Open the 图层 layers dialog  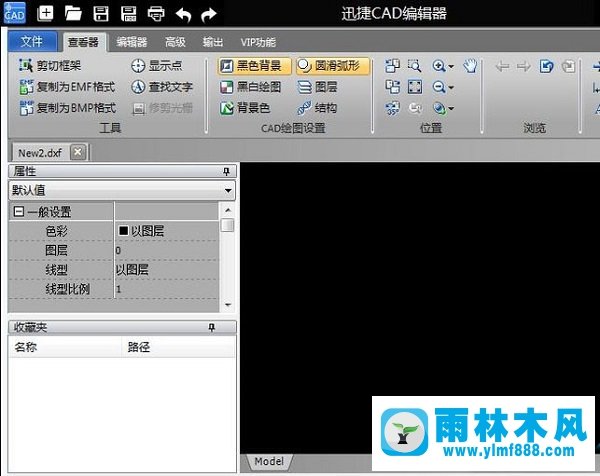pyautogui.click(x=317, y=87)
